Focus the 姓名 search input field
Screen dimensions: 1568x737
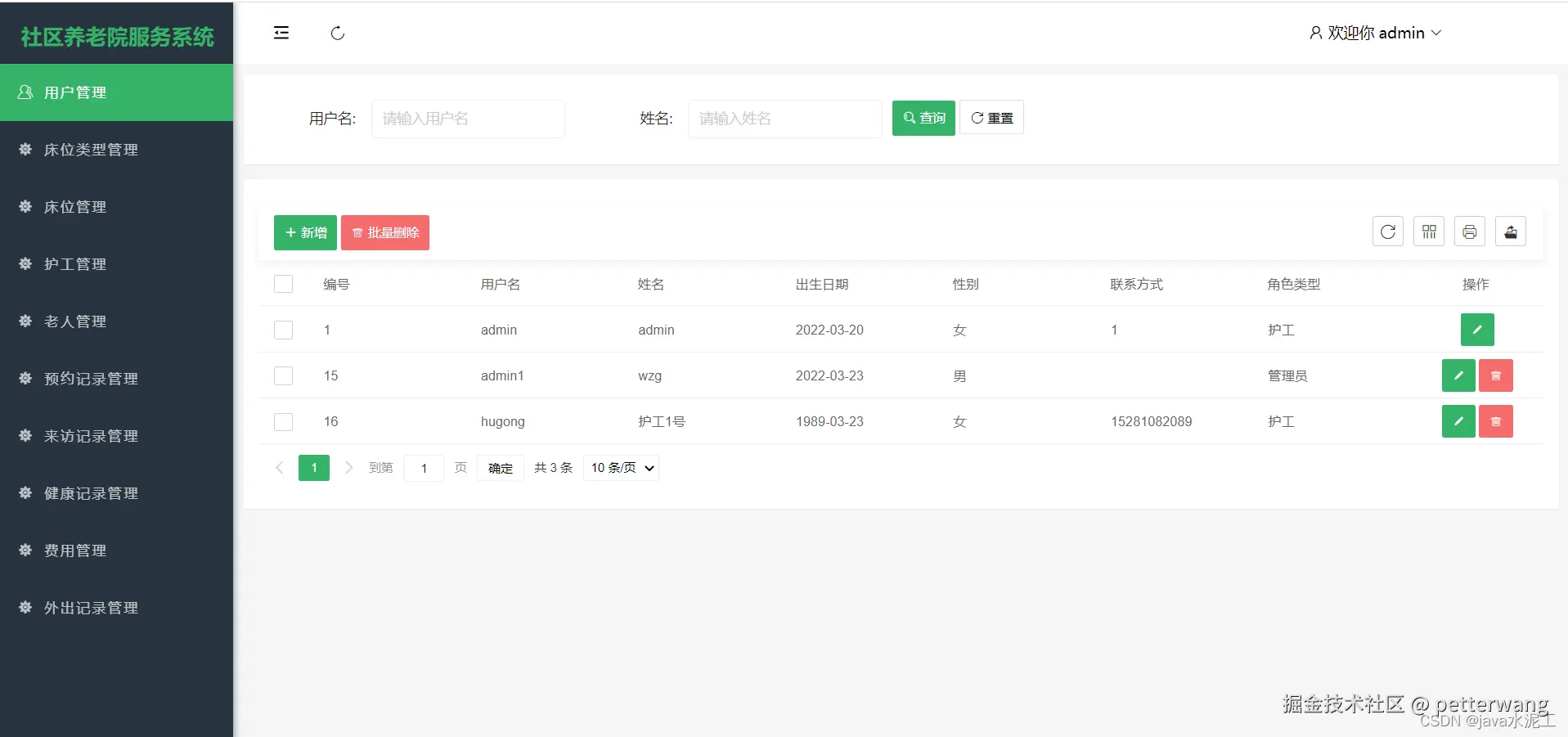point(784,119)
